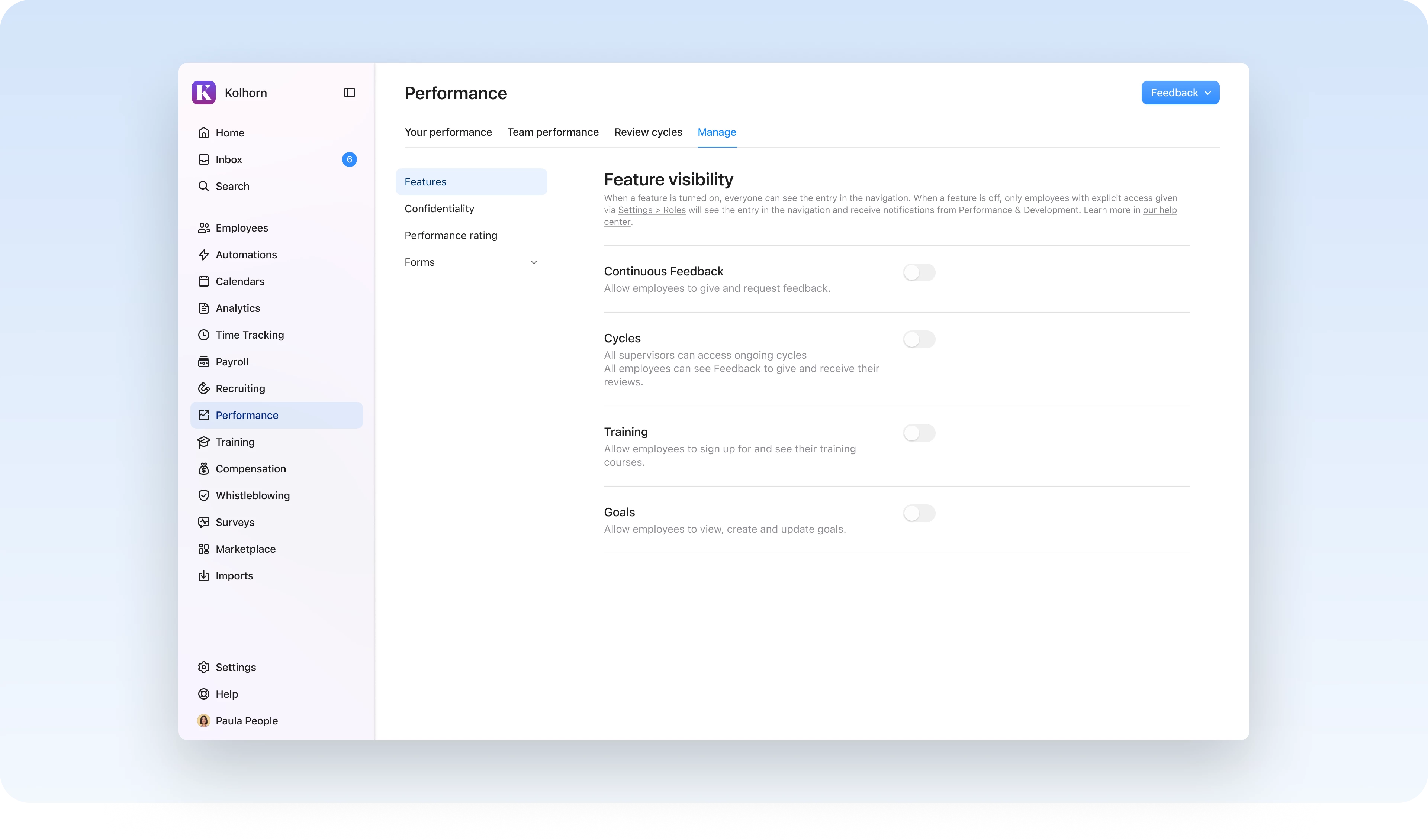The height and width of the screenshot is (840, 1428).
Task: Open the Feedback dropdown button
Action: coord(1180,93)
